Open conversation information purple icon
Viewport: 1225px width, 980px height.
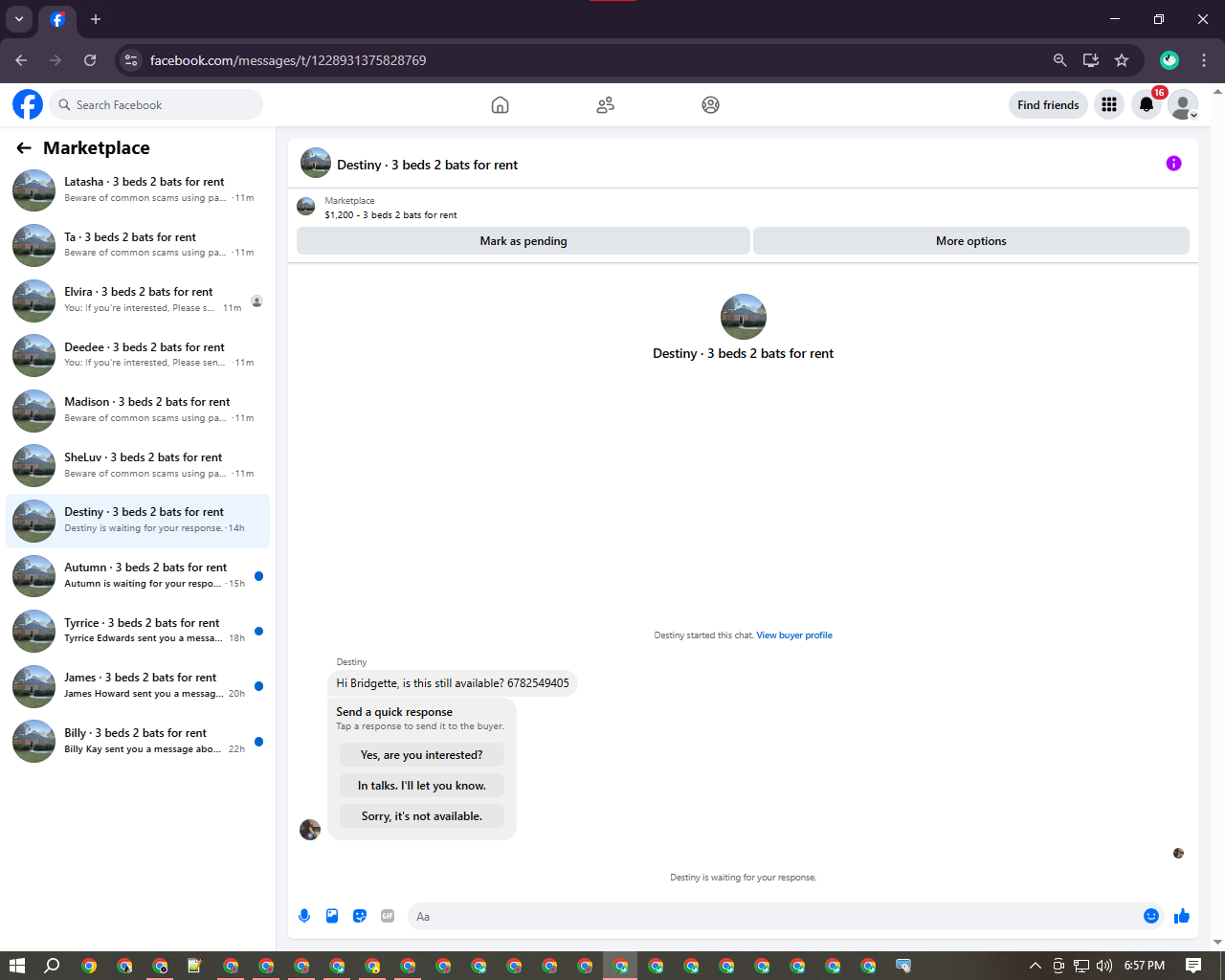coord(1173,164)
